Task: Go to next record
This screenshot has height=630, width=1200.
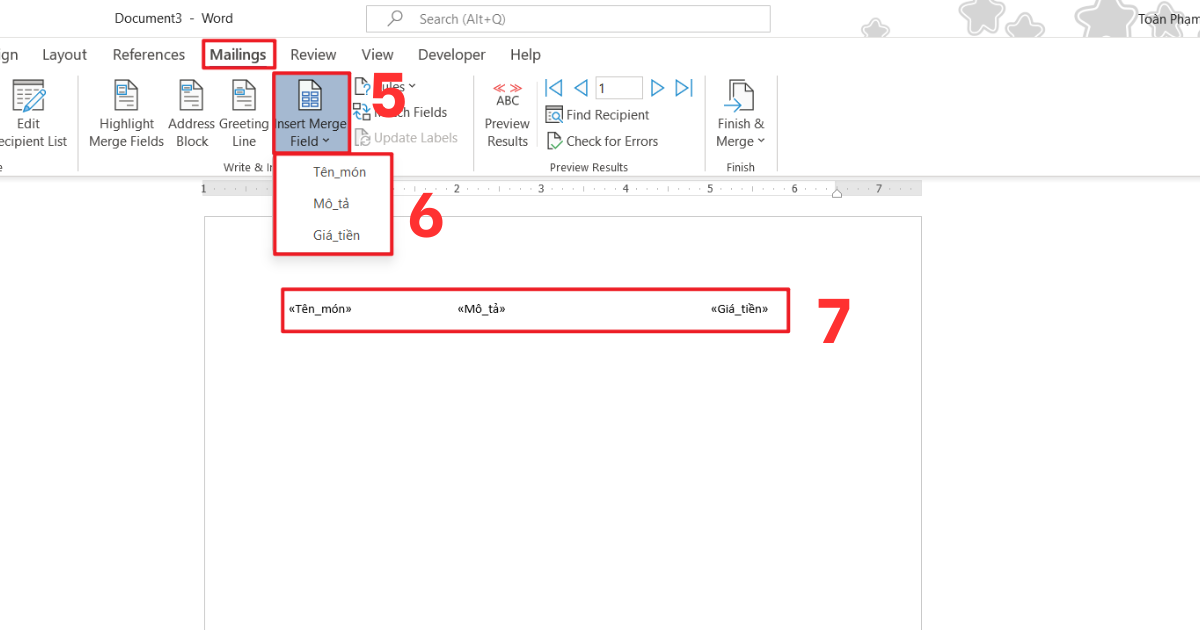Action: (658, 88)
